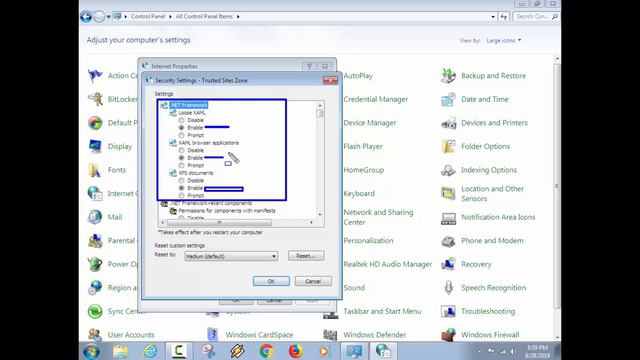
Task: Select Disable under Loose XAML
Action: click(182, 120)
